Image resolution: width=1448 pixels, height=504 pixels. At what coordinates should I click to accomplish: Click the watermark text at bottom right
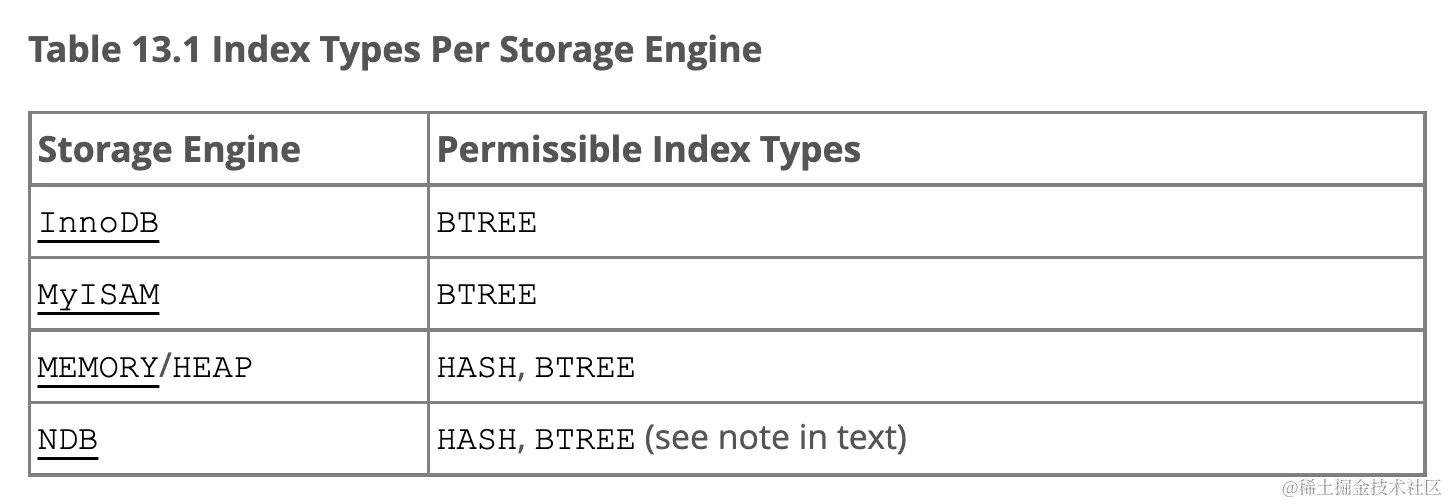tap(1361, 487)
